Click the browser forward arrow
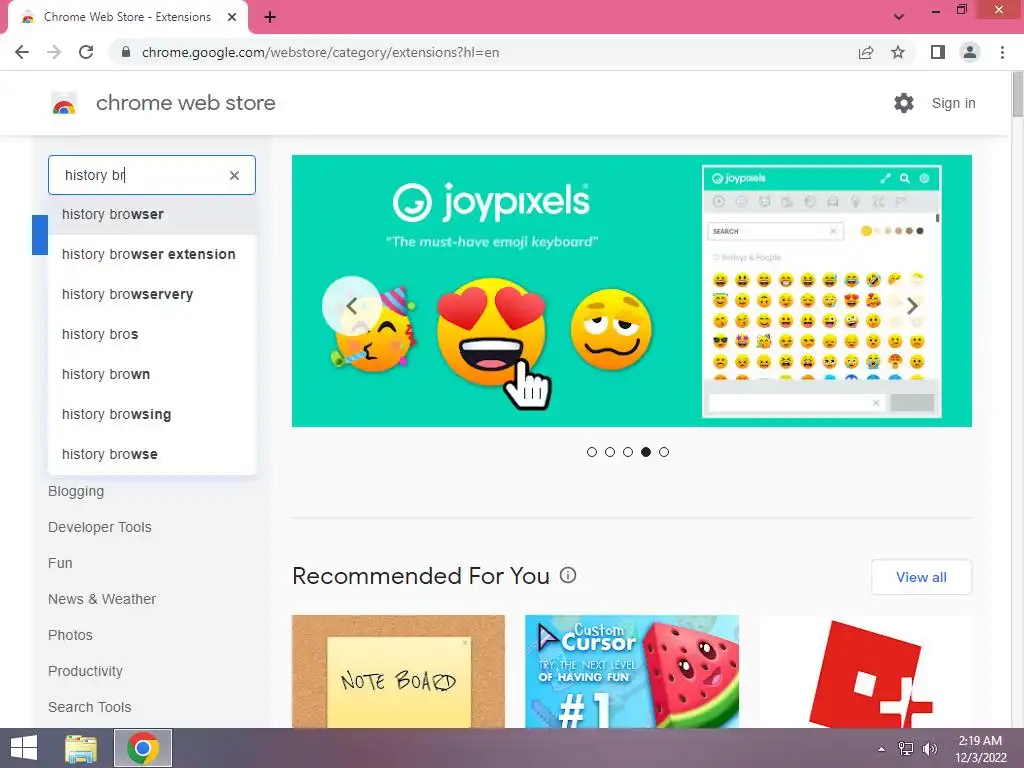Screen dimensions: 1024x768 click(54, 52)
